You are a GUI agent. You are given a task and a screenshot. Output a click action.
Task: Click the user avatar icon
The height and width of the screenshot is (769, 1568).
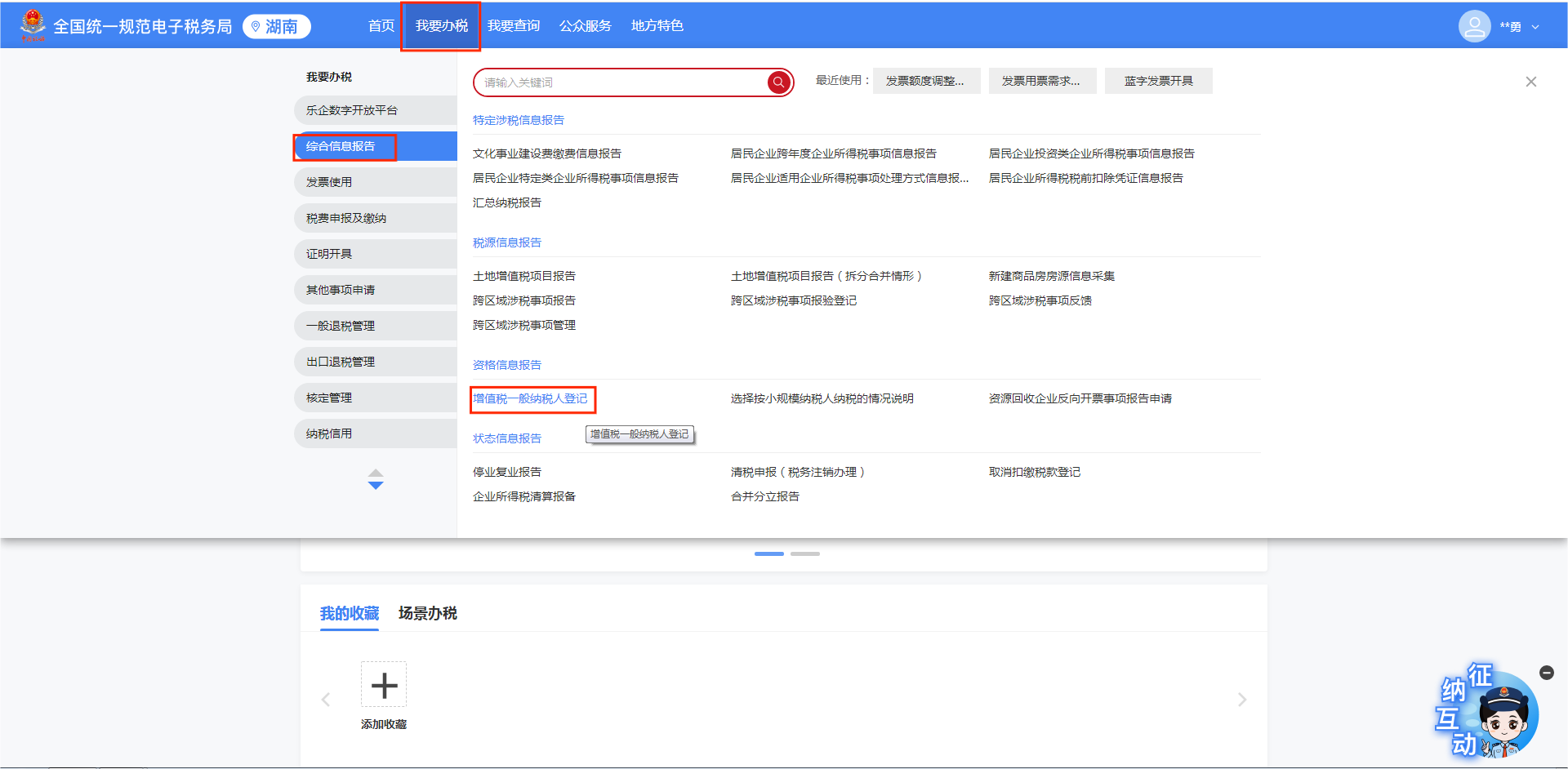click(x=1474, y=27)
